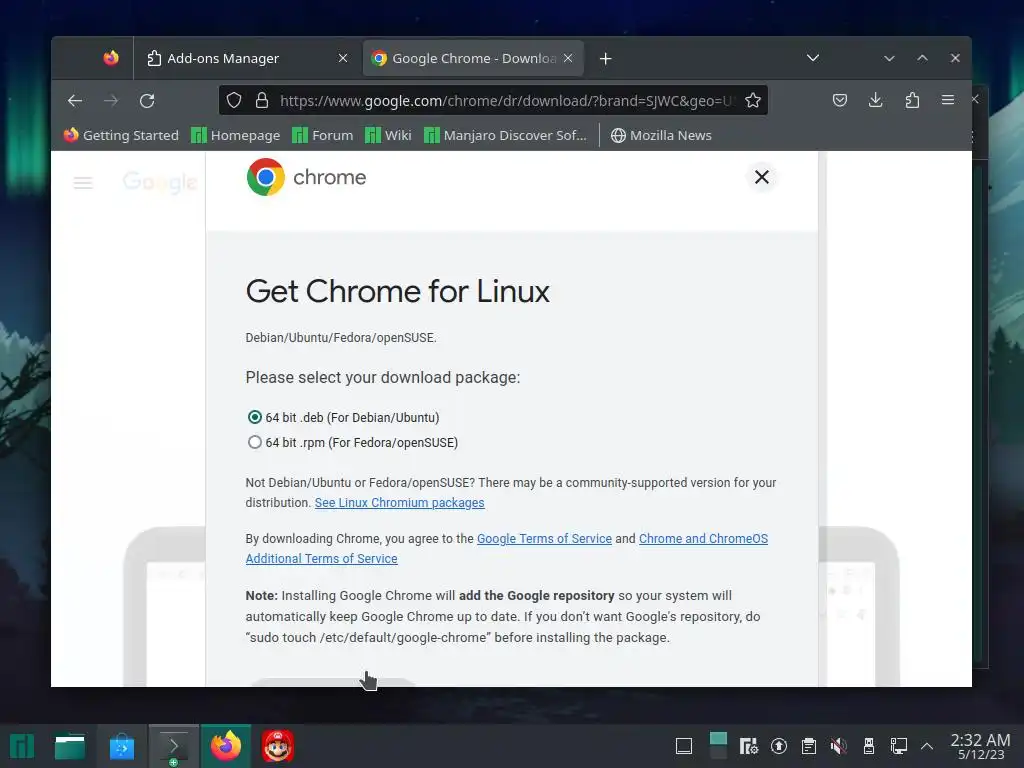Open the Firefox downloads panel

[876, 100]
